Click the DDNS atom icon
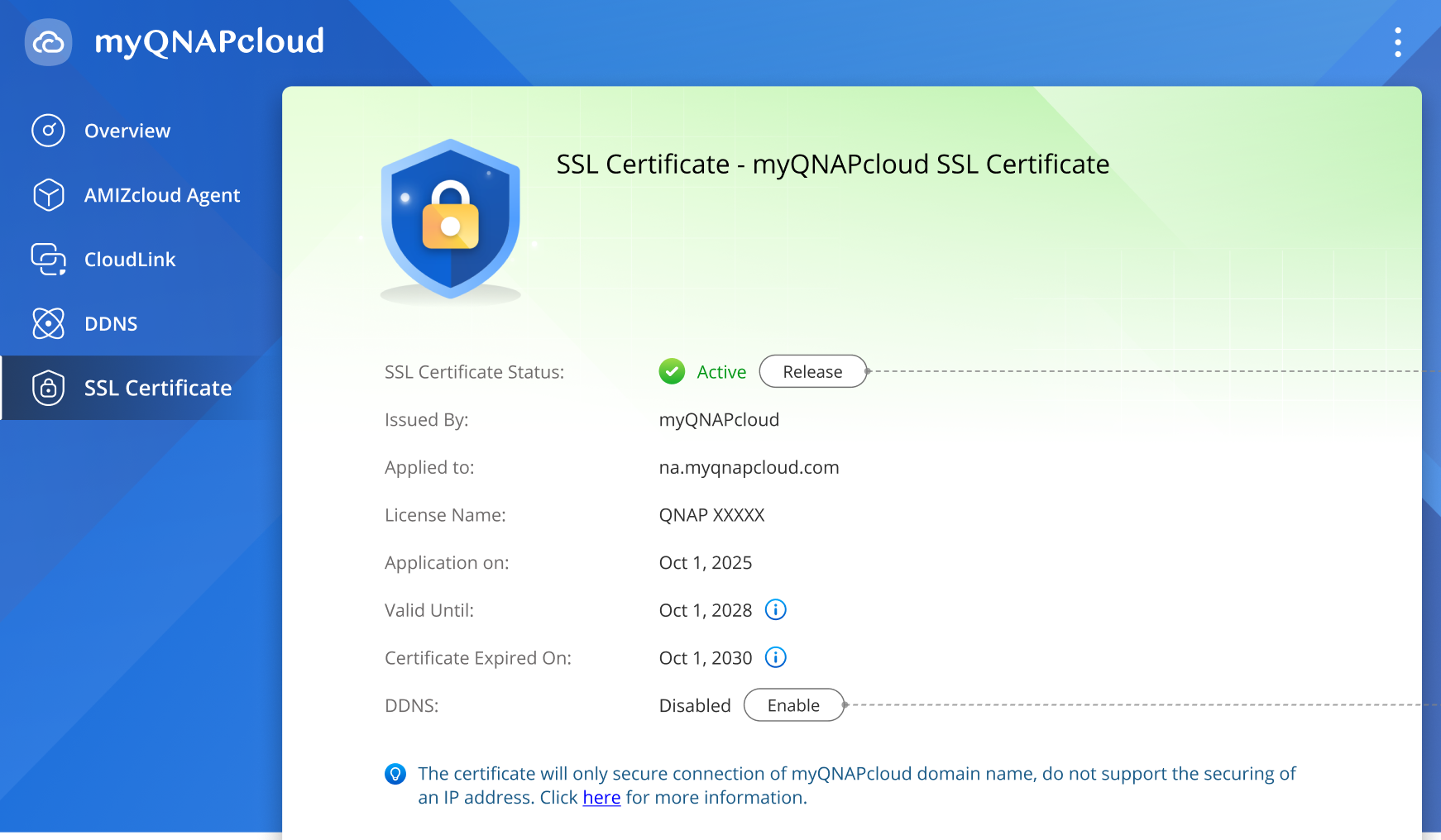Screen dimensions: 1441x840 [48, 323]
